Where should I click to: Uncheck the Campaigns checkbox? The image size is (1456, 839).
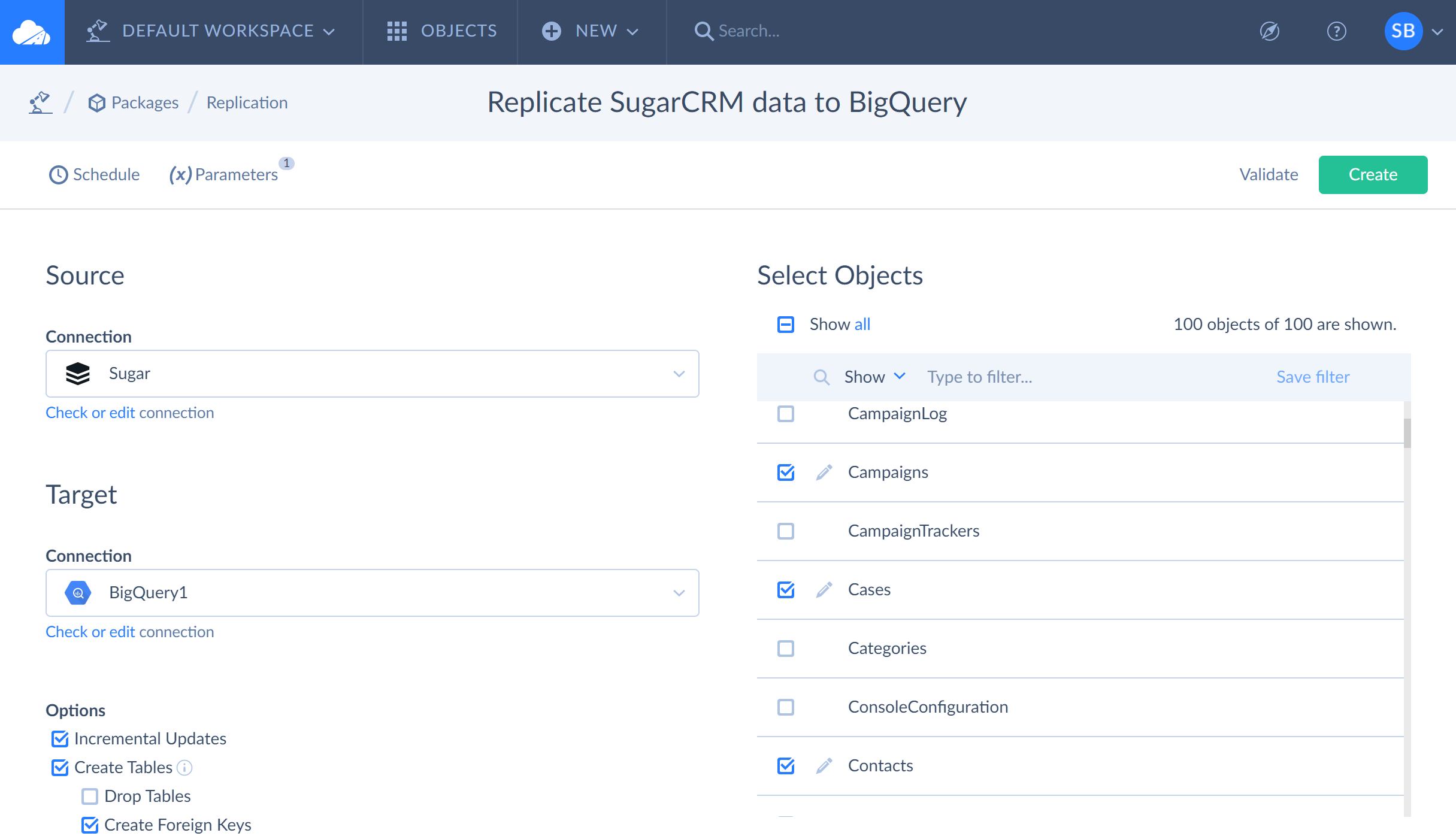[785, 472]
